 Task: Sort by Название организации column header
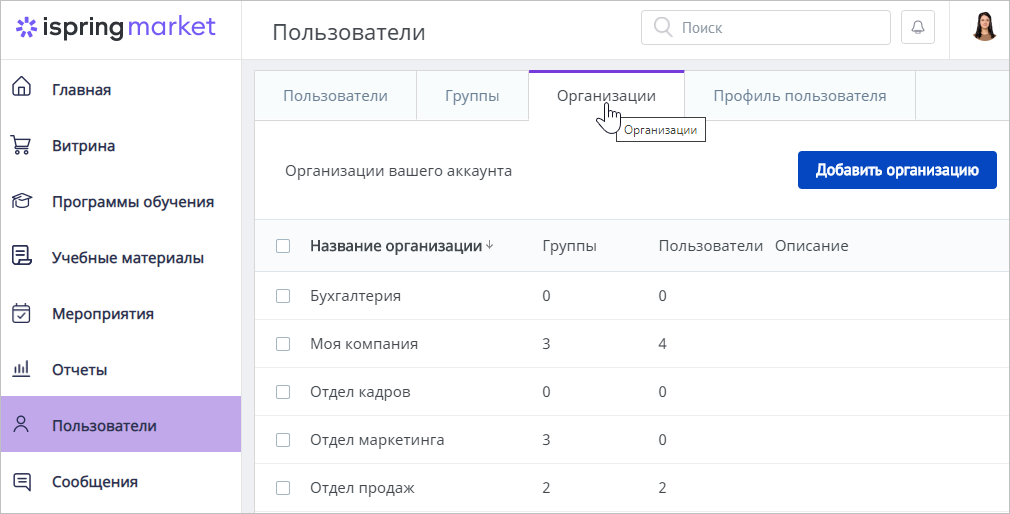(396, 246)
